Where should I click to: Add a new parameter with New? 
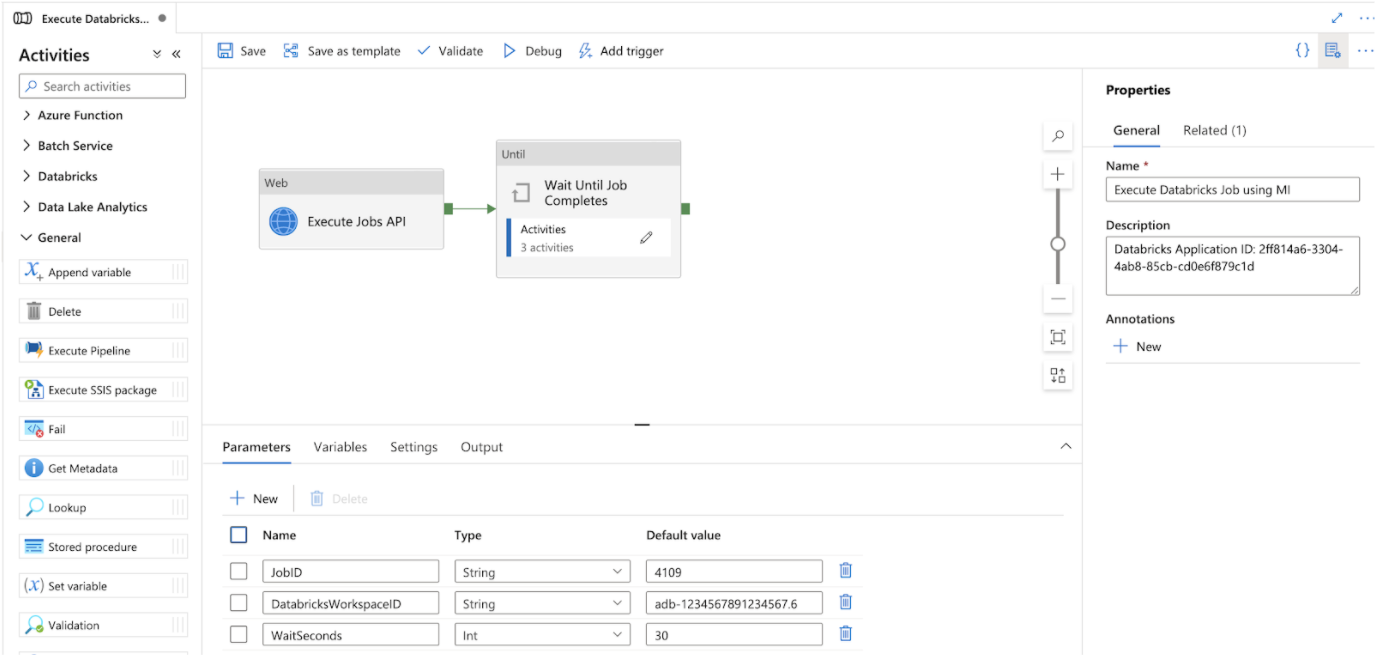tap(254, 498)
